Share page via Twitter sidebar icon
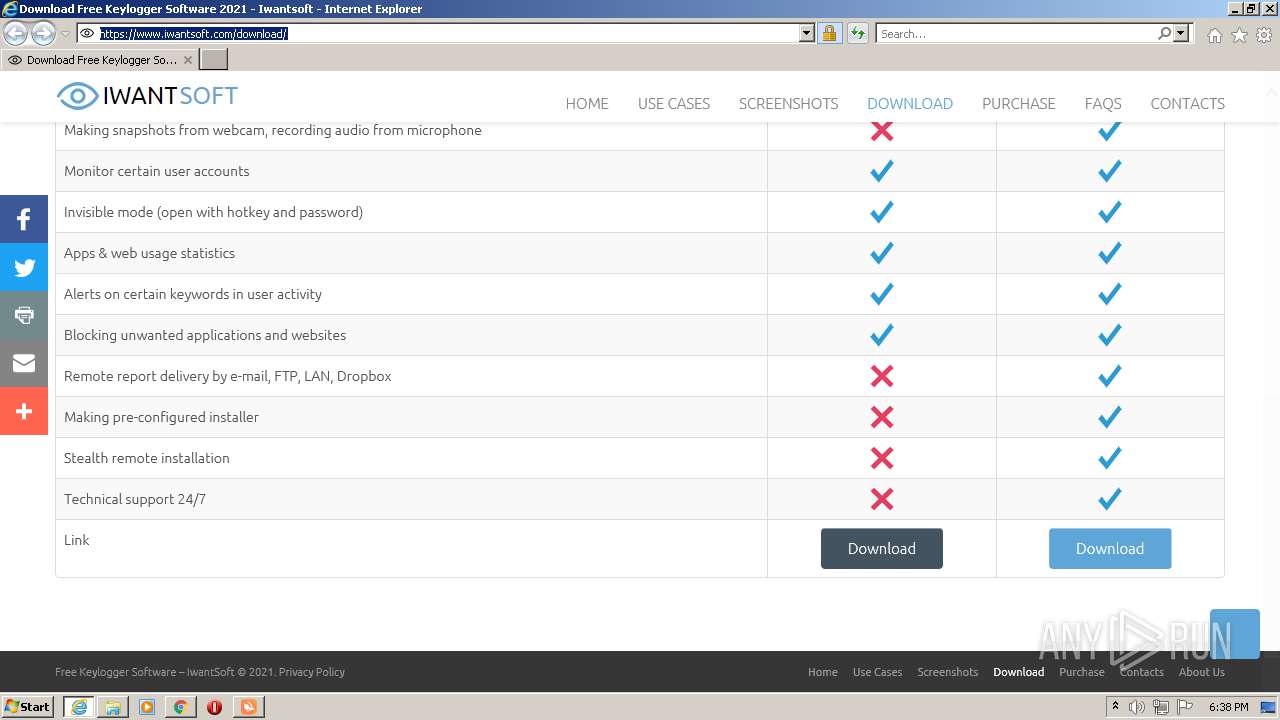The height and width of the screenshot is (720, 1280). [x=24, y=267]
